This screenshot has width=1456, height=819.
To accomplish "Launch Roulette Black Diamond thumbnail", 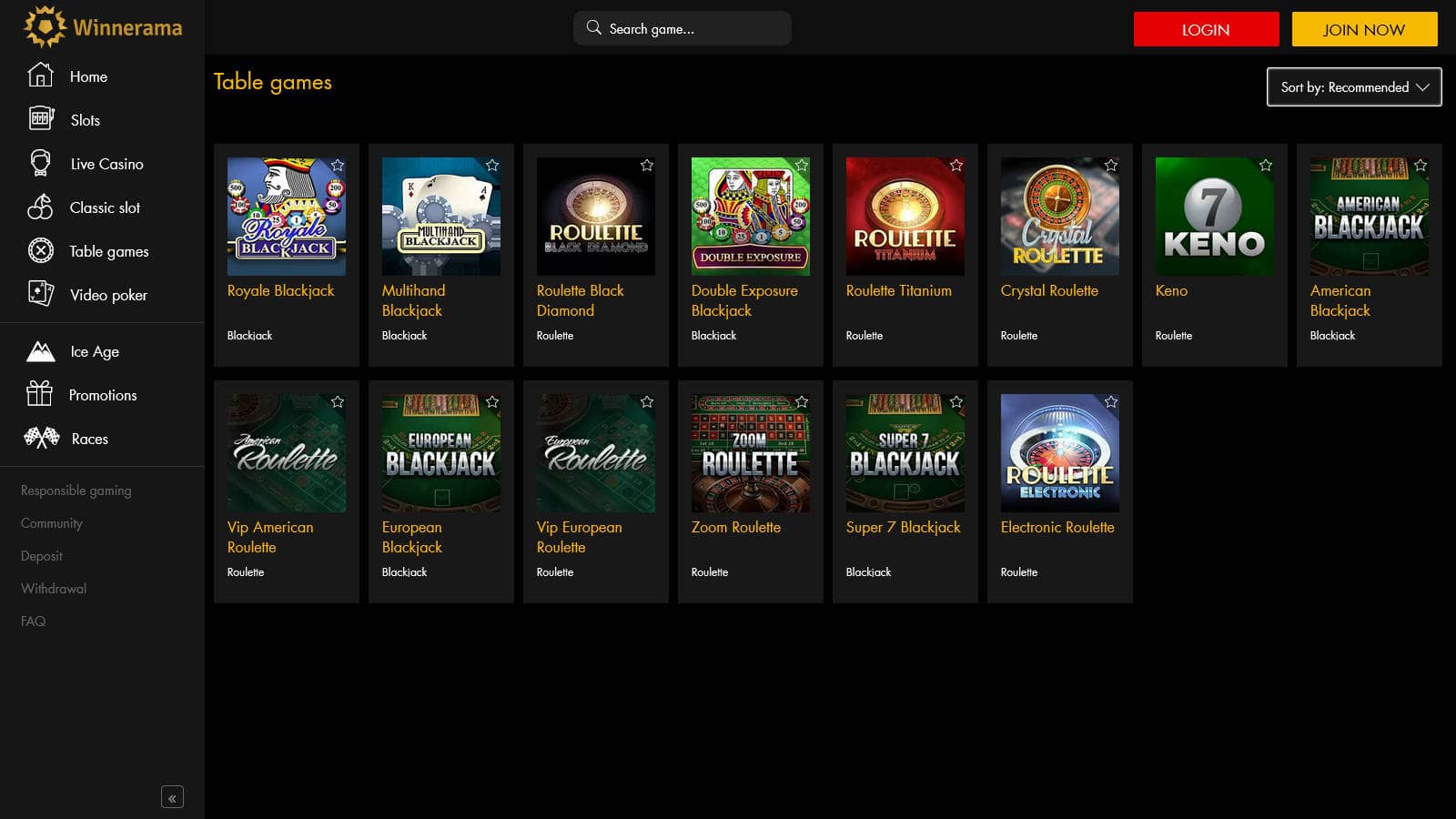I will 596,217.
